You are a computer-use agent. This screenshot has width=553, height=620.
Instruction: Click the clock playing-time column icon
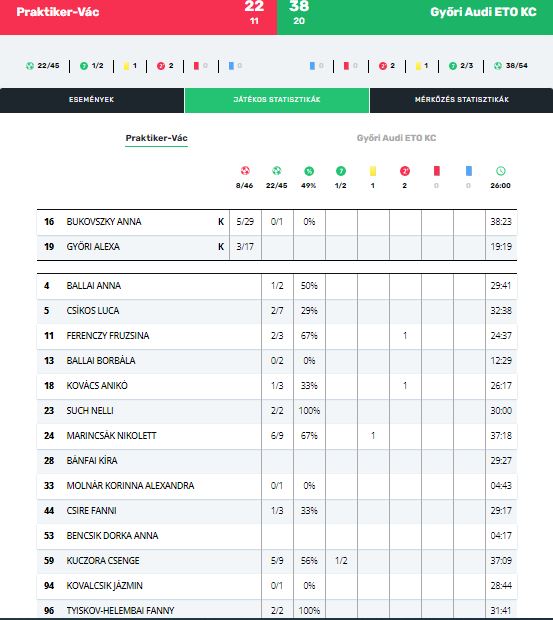point(501,171)
